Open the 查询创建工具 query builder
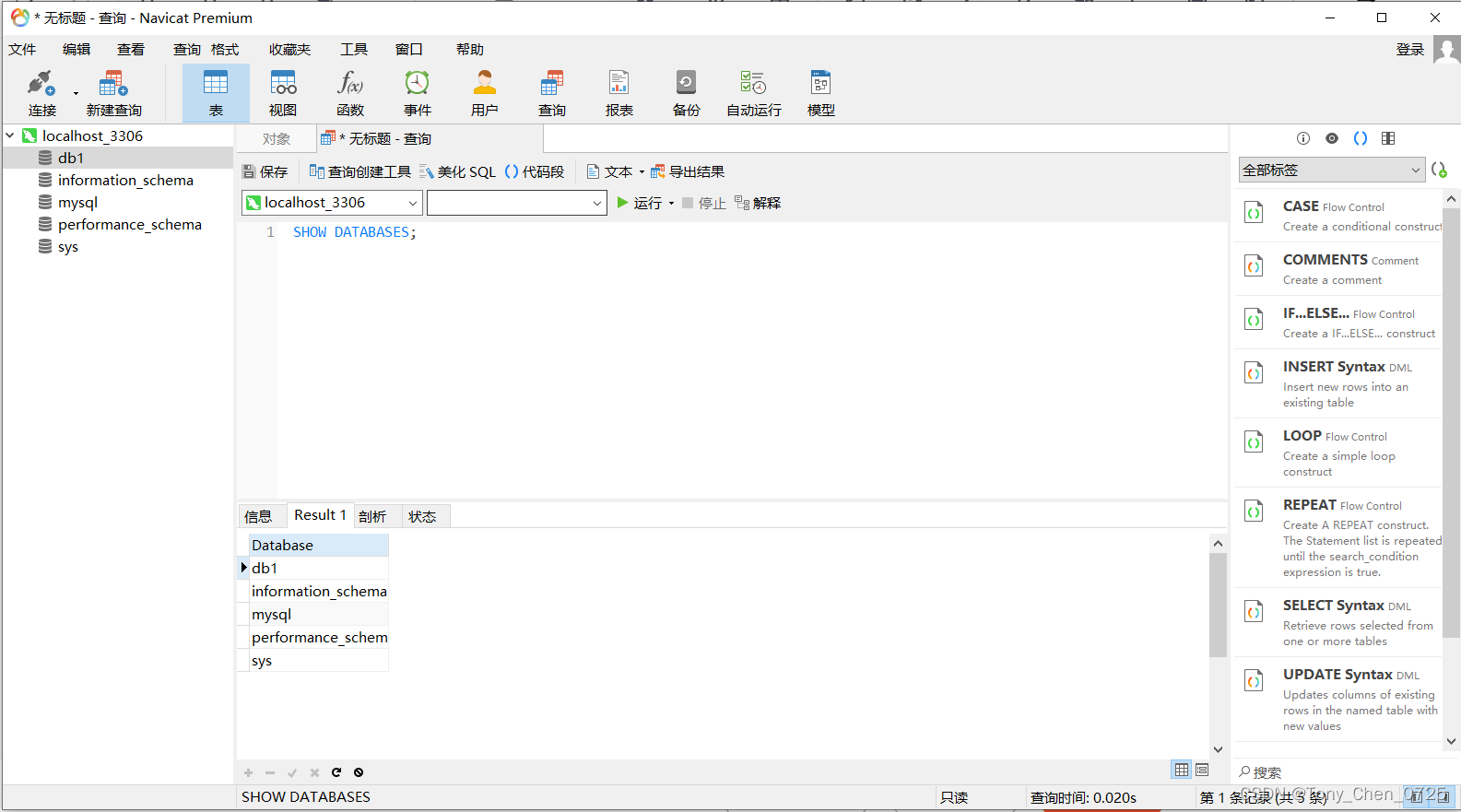Image resolution: width=1461 pixels, height=812 pixels. (359, 172)
